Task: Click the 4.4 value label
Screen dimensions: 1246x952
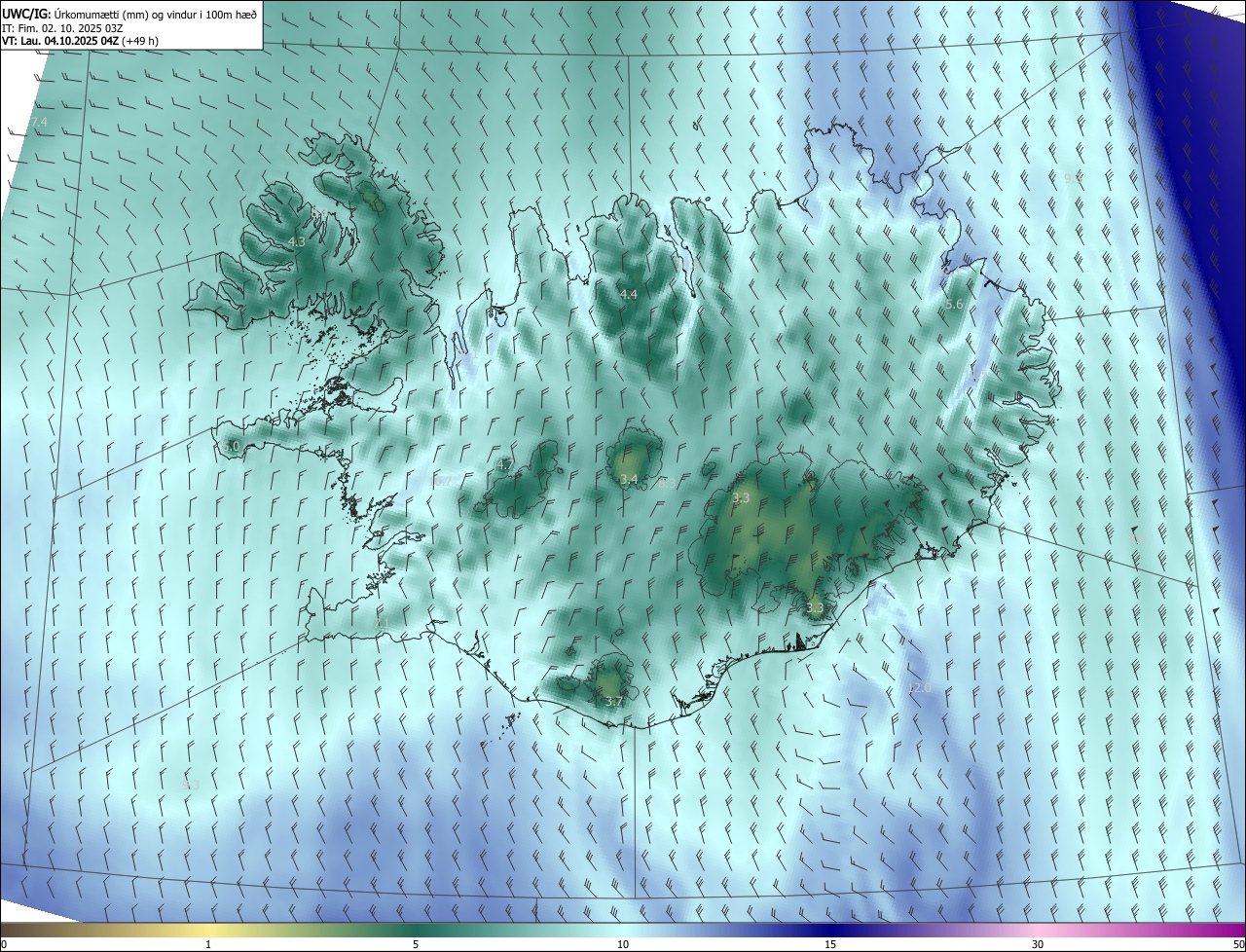Action: point(629,295)
